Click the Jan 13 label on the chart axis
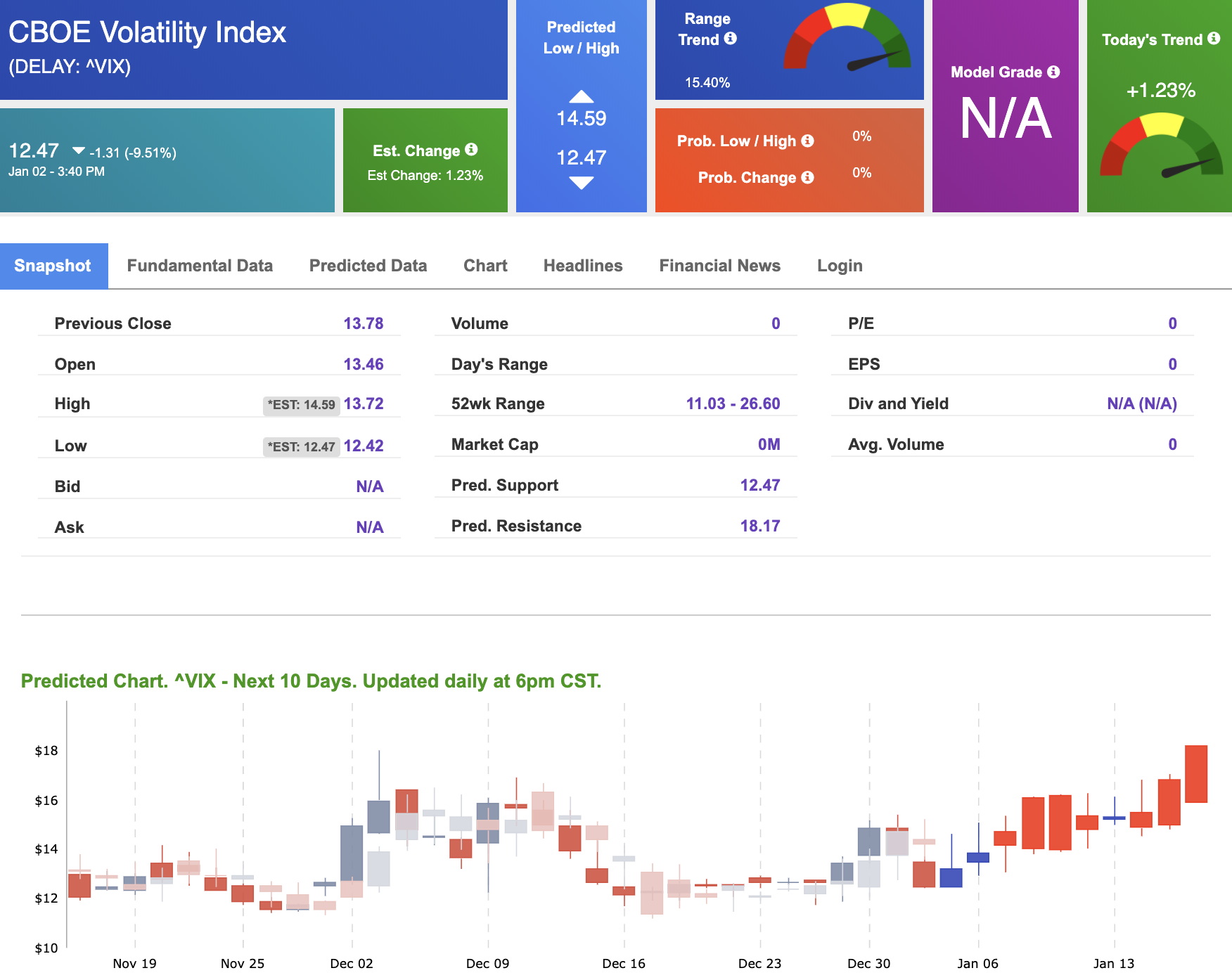Screen dimensions: 1232x980 point(1114,964)
